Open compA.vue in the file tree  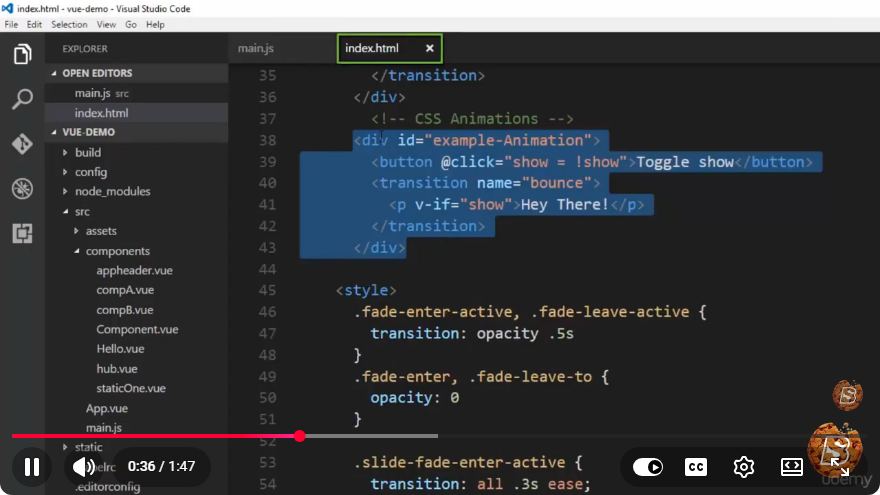click(125, 290)
